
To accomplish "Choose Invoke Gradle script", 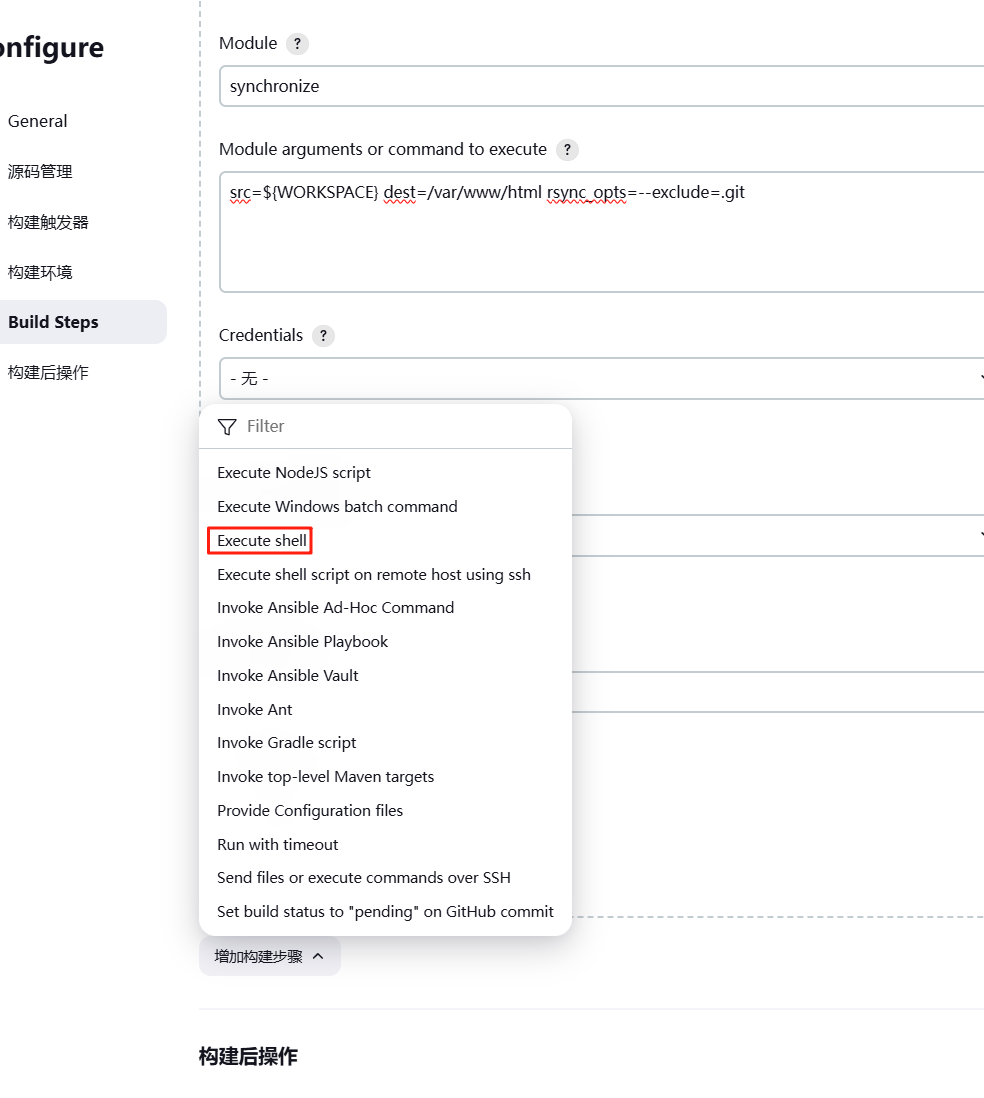I will (x=286, y=743).
